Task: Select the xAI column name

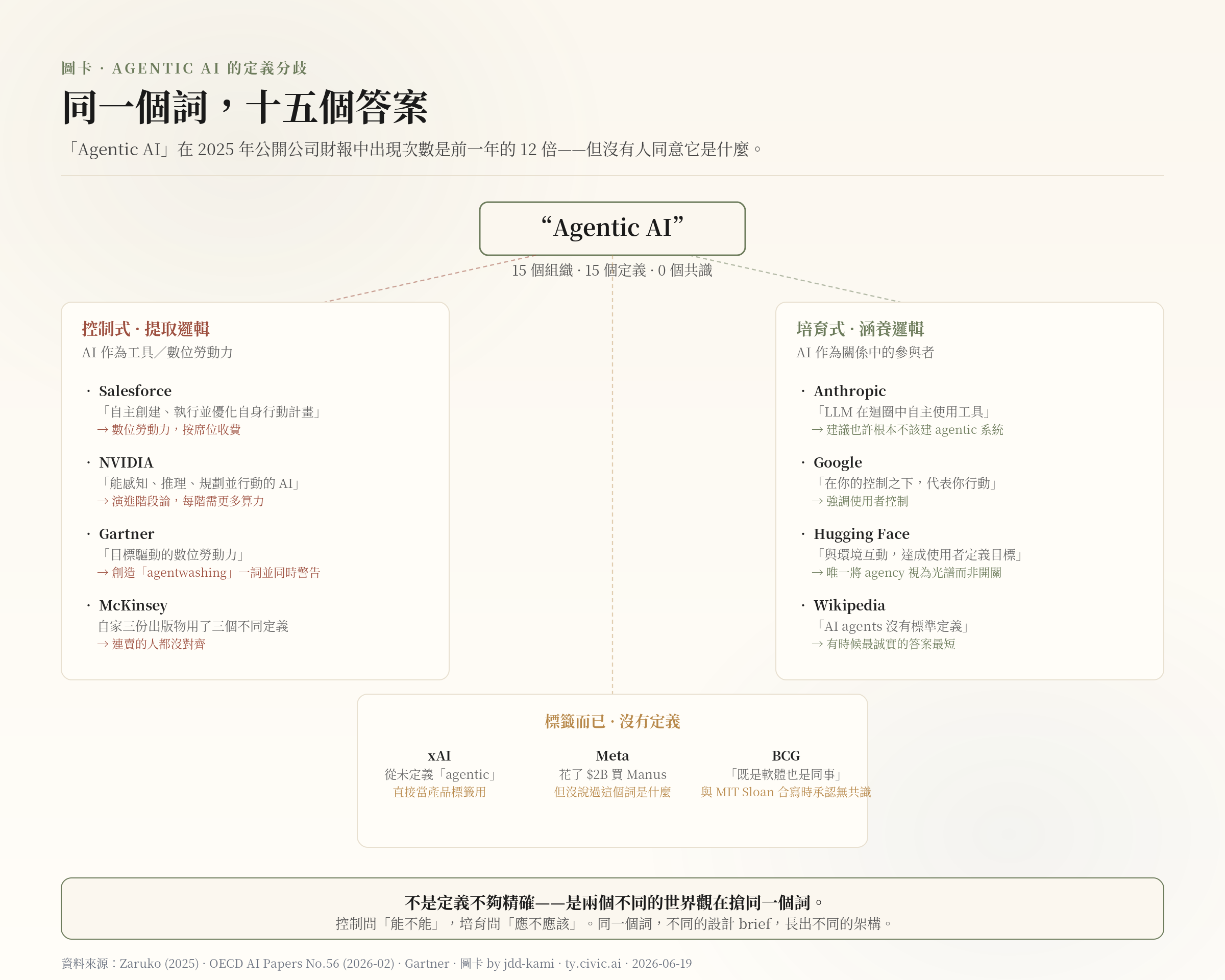Action: (439, 755)
